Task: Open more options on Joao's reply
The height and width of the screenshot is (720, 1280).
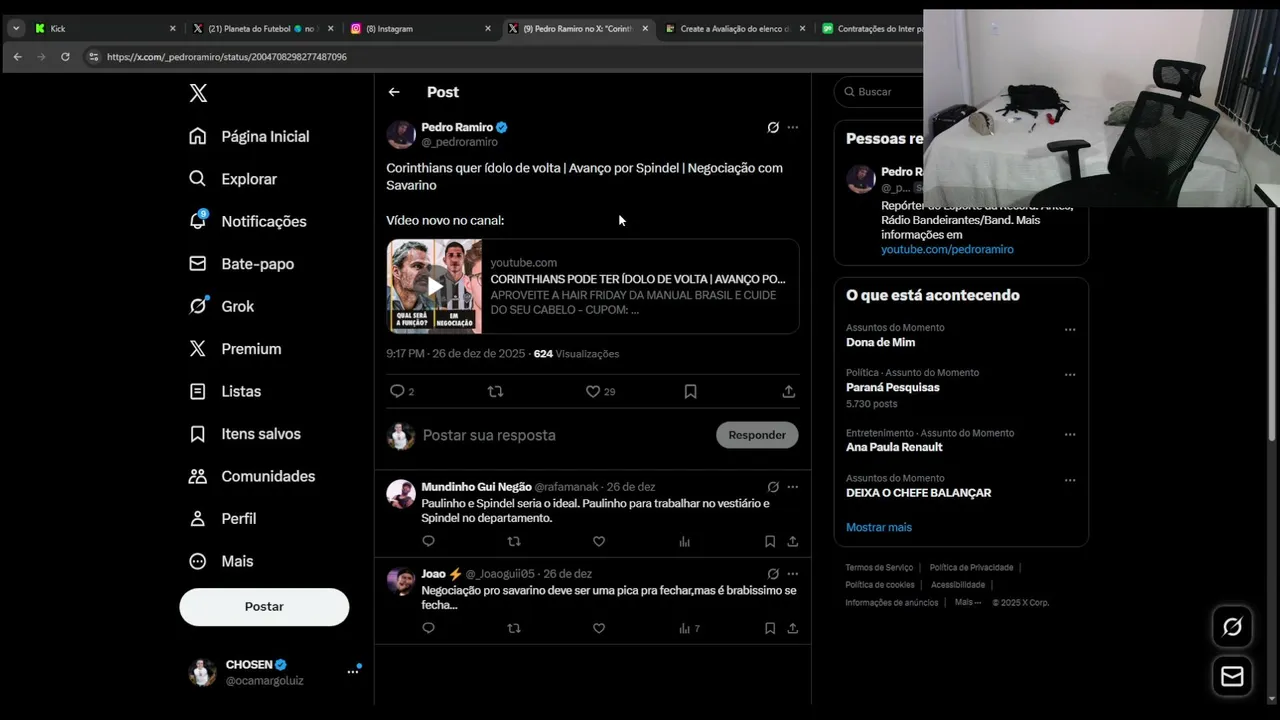Action: [793, 574]
